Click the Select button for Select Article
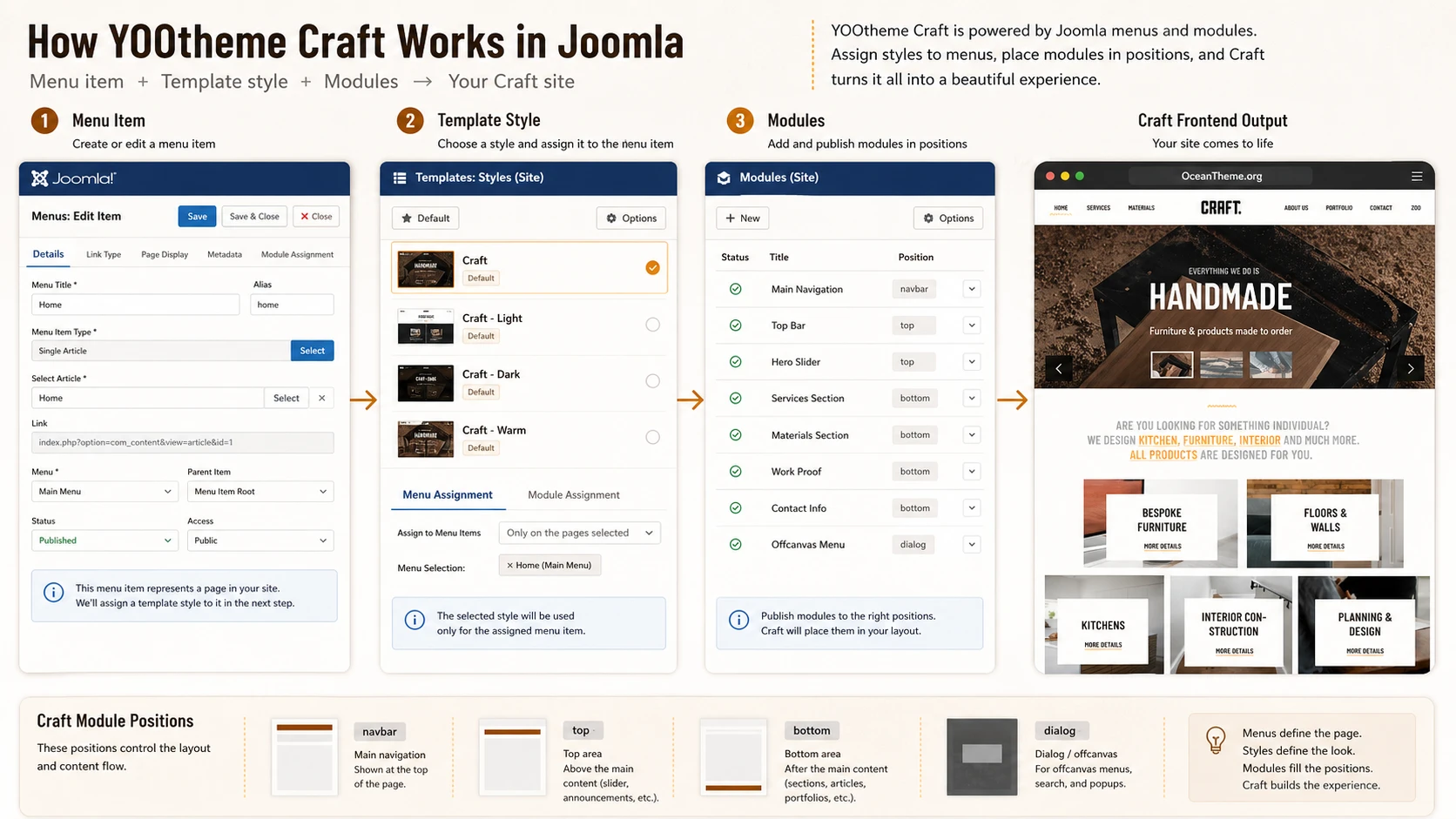Viewport: 1456px width, 819px height. click(286, 398)
